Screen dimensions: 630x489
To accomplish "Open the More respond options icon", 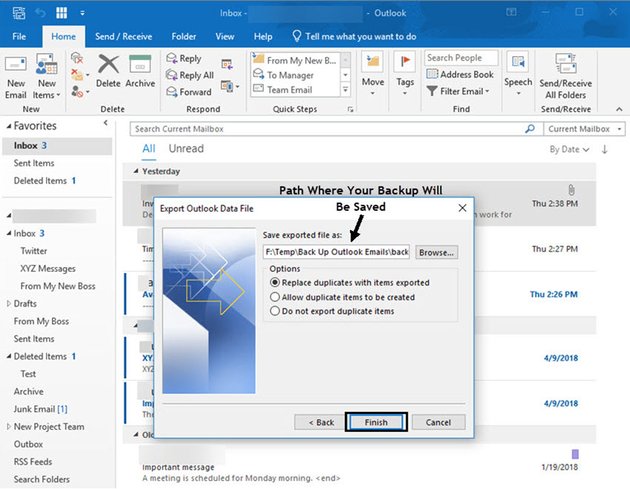I will click(x=230, y=86).
